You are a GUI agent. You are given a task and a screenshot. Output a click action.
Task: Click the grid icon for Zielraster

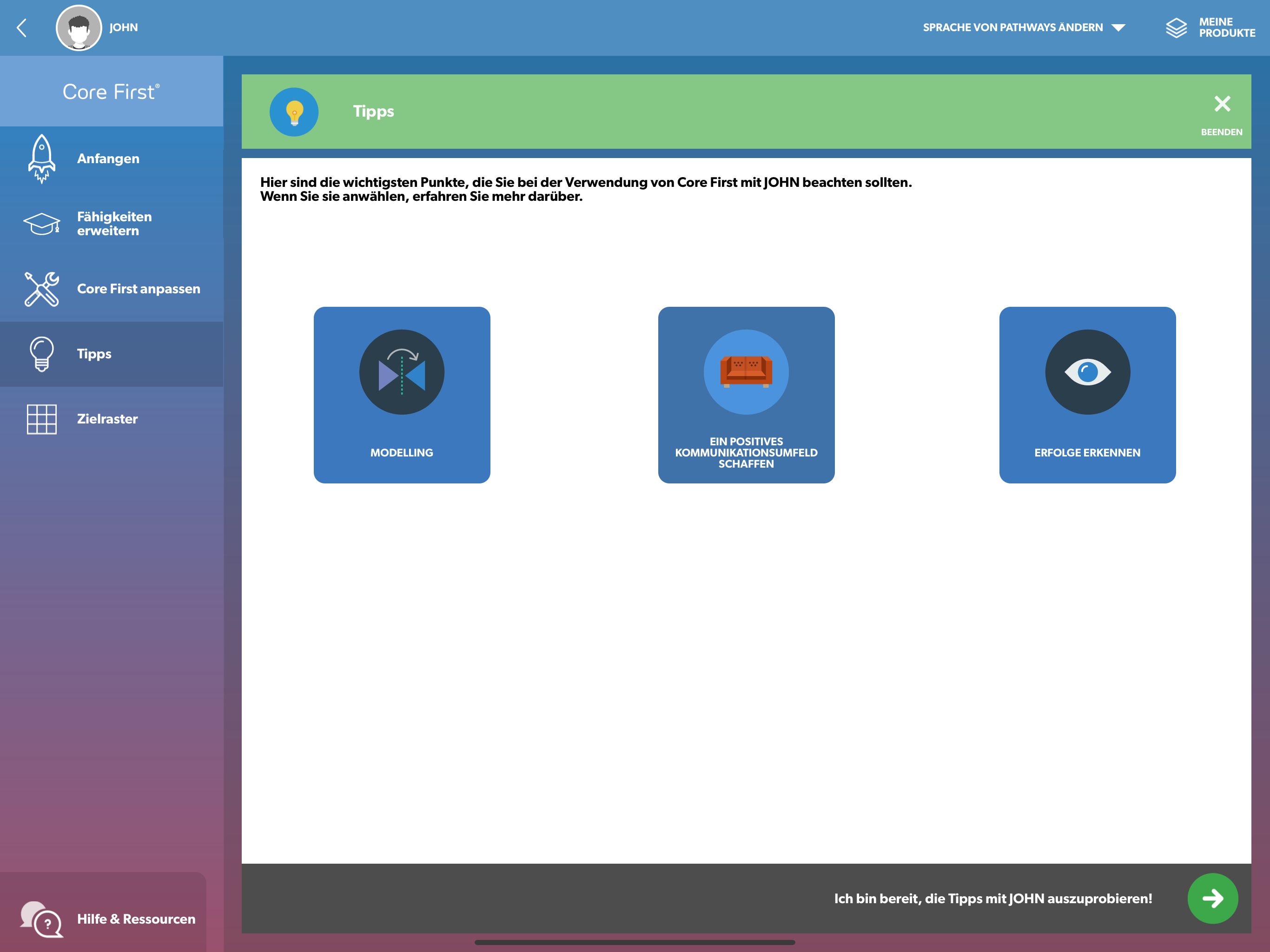click(41, 419)
